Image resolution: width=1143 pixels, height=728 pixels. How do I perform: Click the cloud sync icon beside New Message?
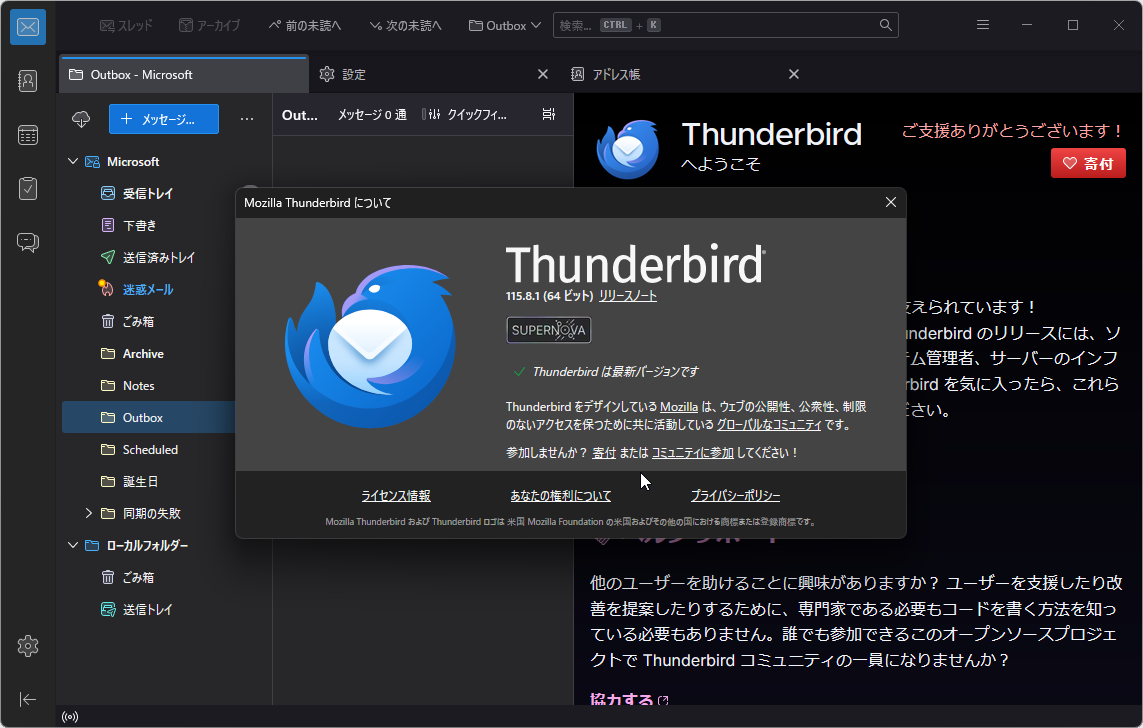coord(81,118)
